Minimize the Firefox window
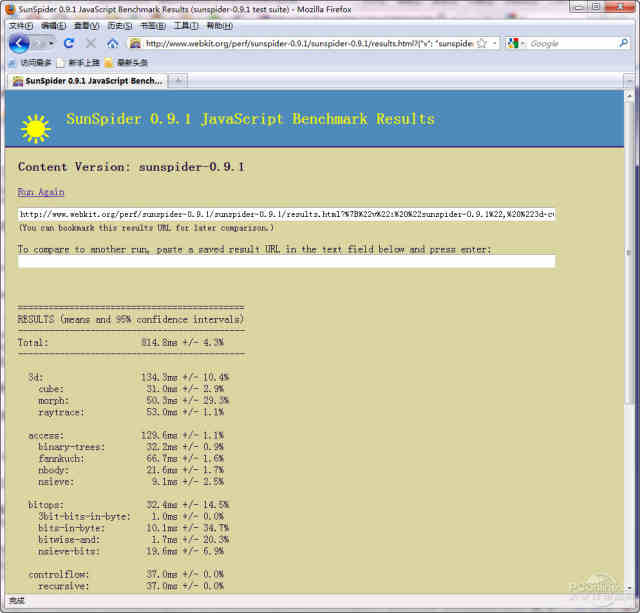The width and height of the screenshot is (640, 613). (x=579, y=6)
